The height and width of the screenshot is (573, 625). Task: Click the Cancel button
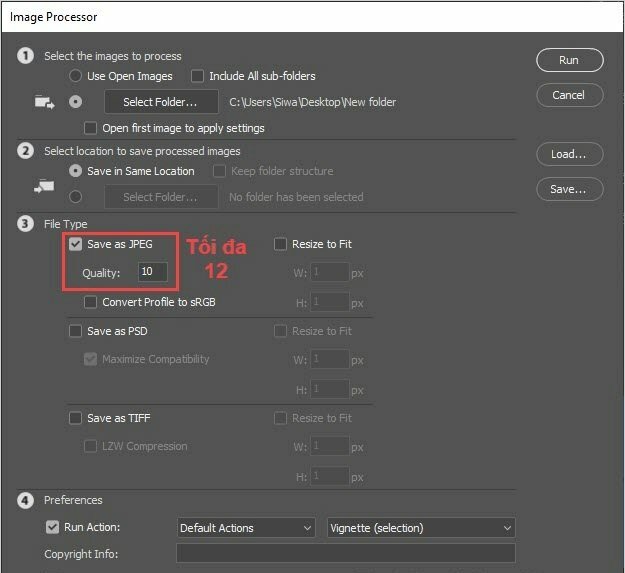pyautogui.click(x=569, y=95)
